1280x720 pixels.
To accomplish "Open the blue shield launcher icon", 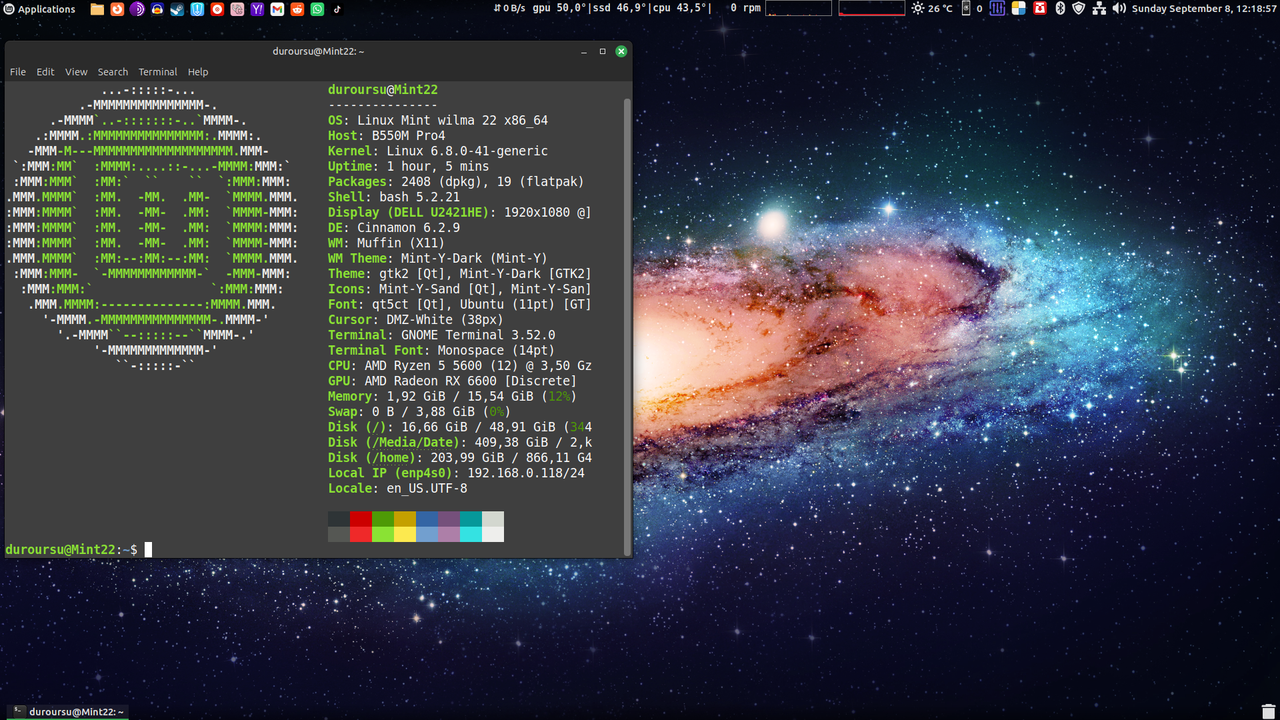I will coord(197,9).
